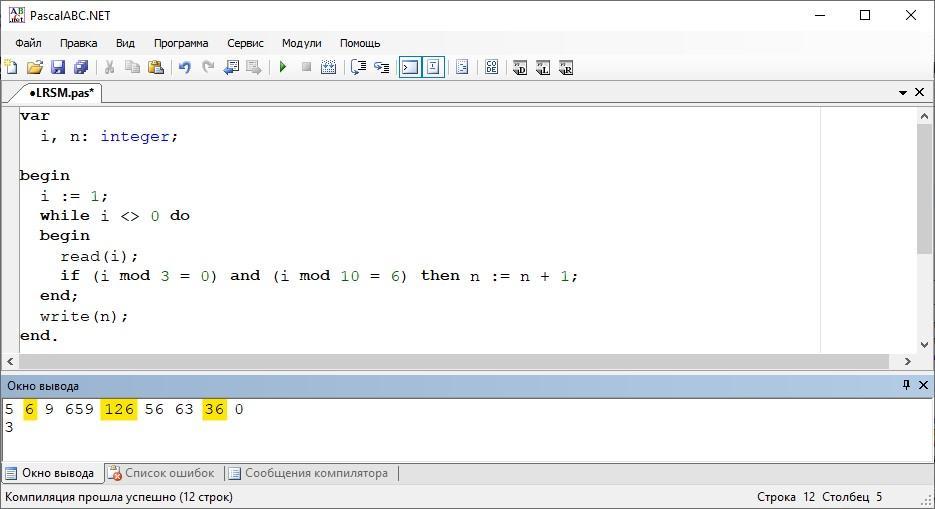Open the Сервис menu
Viewport: 935px width, 509px height.
coord(245,43)
